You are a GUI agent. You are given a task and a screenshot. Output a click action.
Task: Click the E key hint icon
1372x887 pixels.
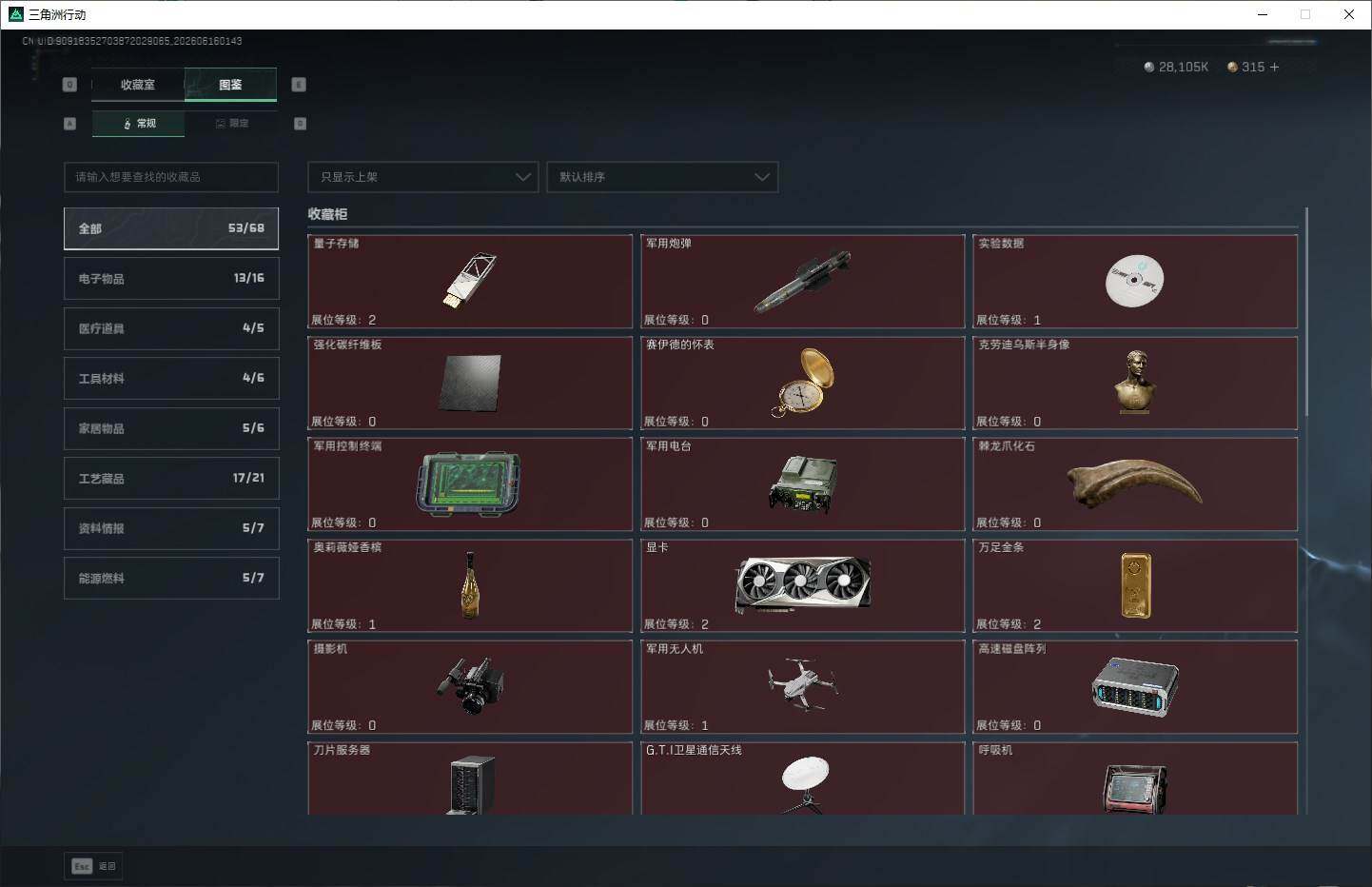point(299,85)
